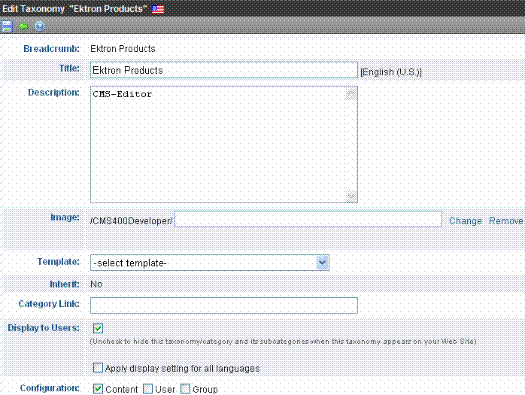The width and height of the screenshot is (525, 395).
Task: Click the Category Link input field
Action: coord(224,305)
